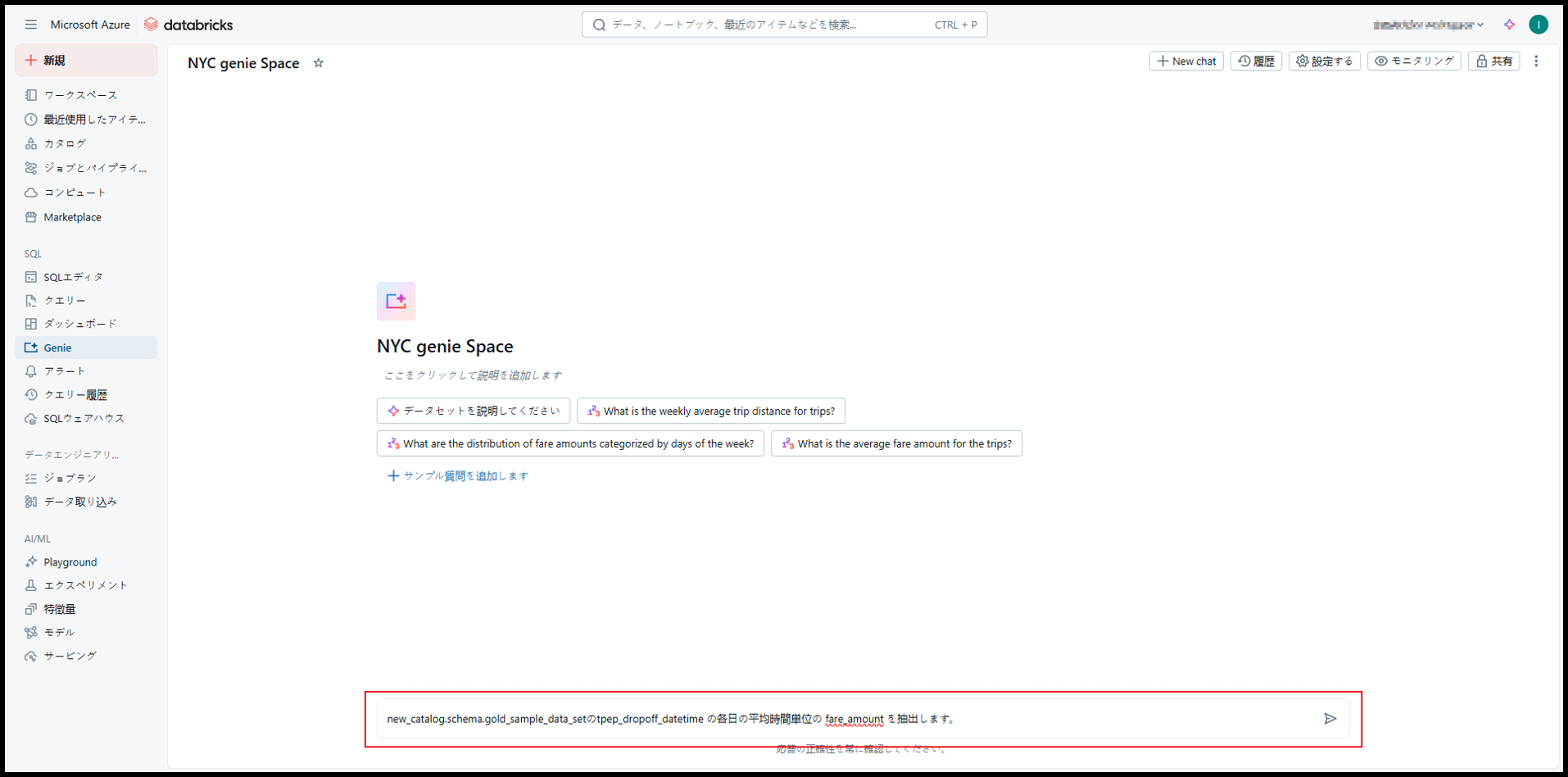Open ワークスペース in the sidebar
The image size is (1568, 777).
pos(86,95)
